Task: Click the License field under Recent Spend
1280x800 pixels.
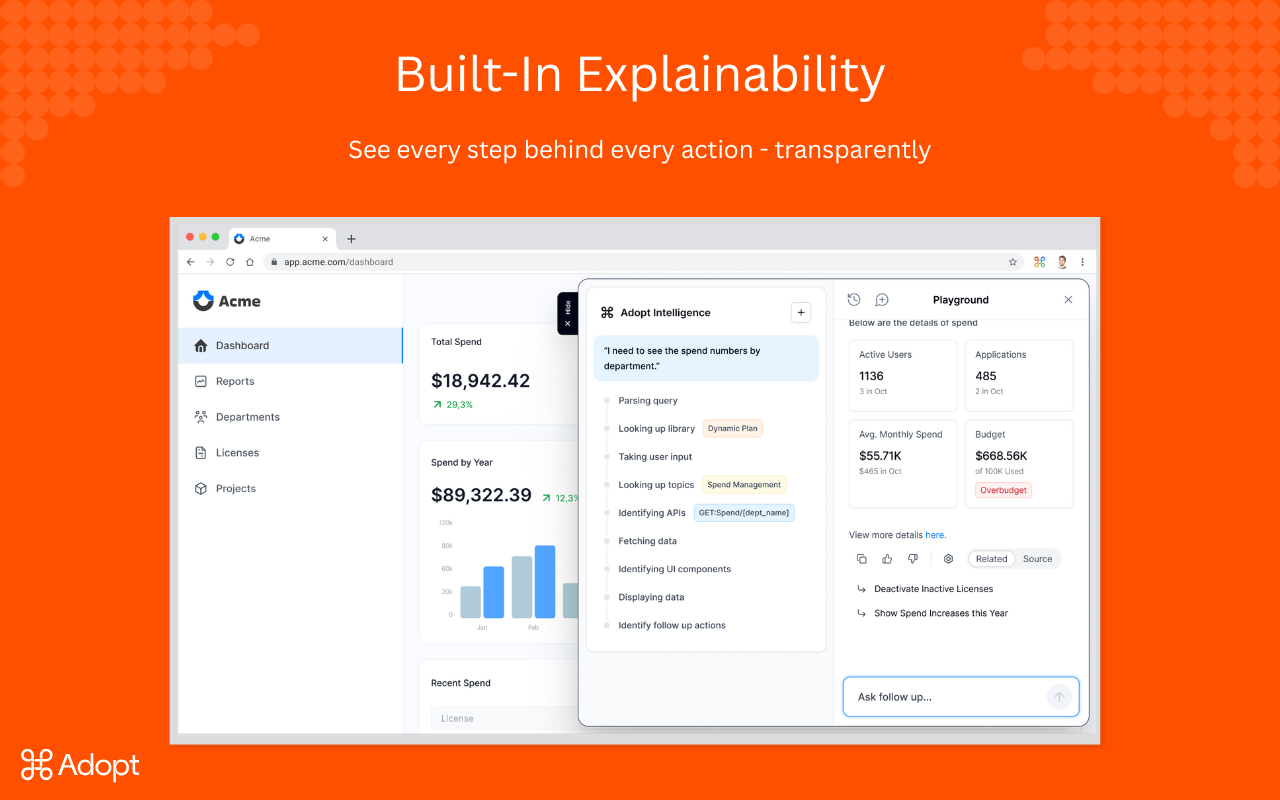Action: (504, 718)
